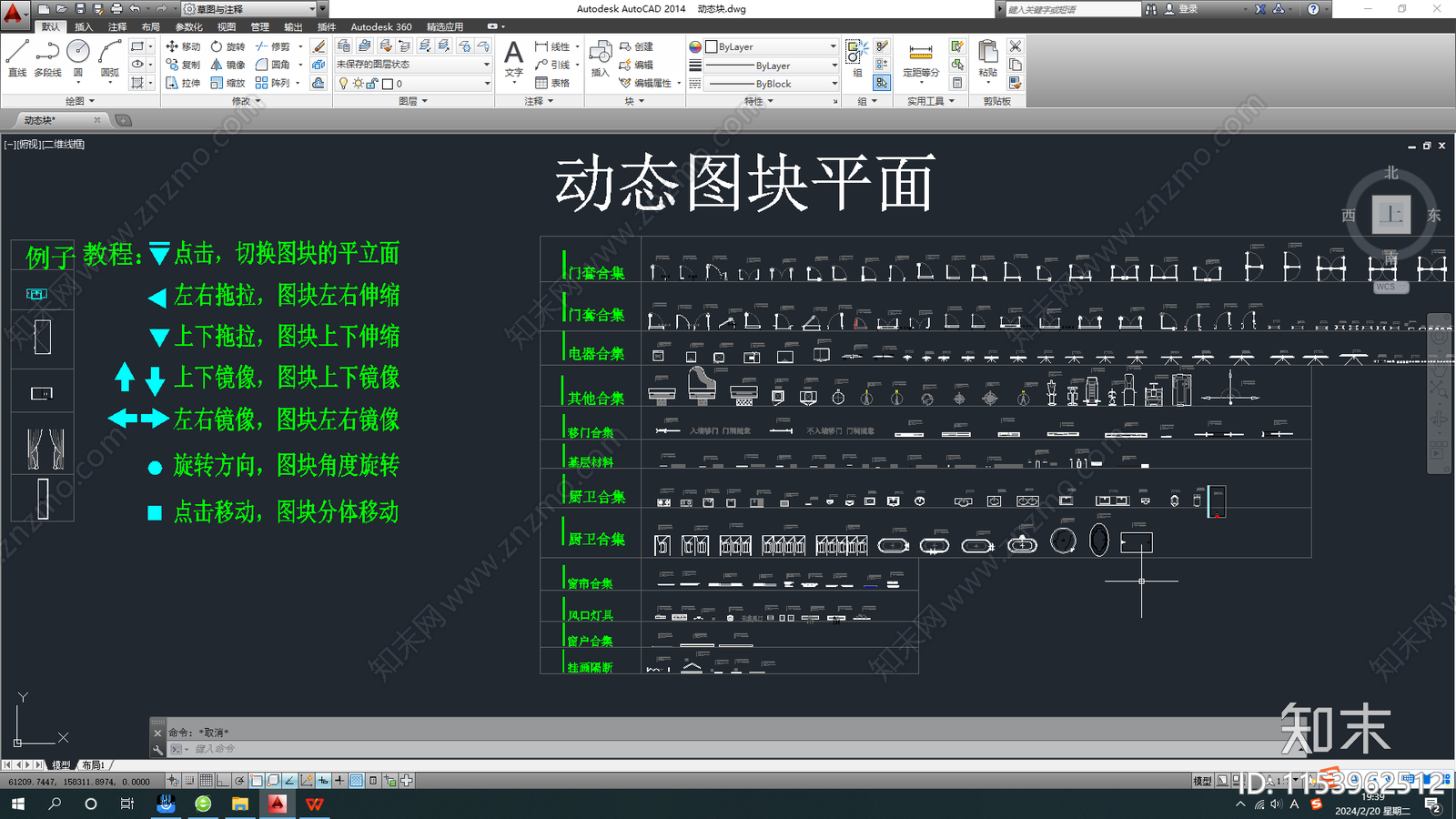Open the 未保存的图层状态 layer state dropdown
The image size is (1456, 819).
click(x=487, y=64)
